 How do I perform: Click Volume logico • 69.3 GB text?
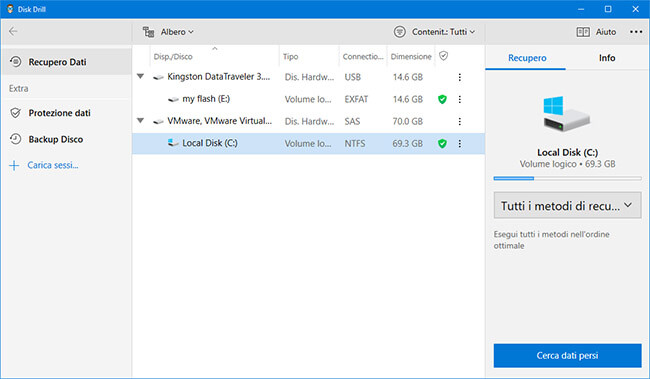568,164
